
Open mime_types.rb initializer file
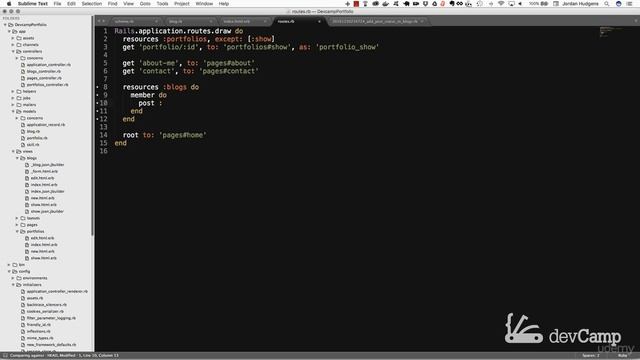pyautogui.click(x=40, y=338)
